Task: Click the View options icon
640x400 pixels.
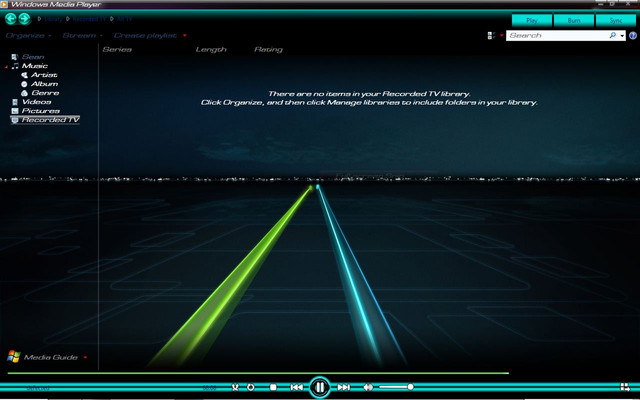Action: [491, 36]
